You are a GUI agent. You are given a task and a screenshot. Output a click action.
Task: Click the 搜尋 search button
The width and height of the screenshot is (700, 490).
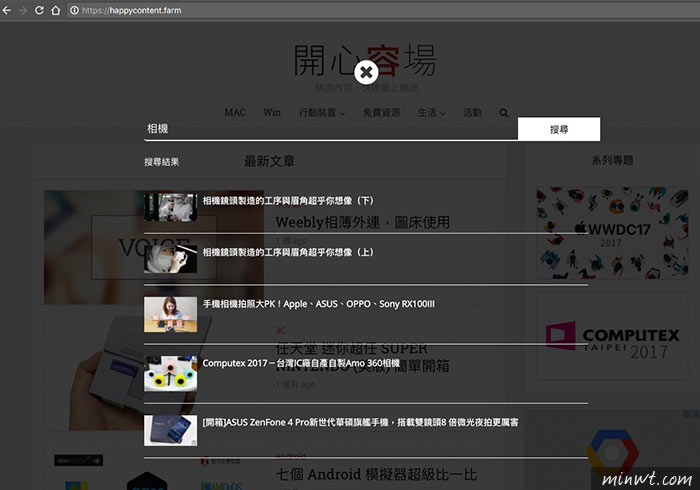[559, 129]
